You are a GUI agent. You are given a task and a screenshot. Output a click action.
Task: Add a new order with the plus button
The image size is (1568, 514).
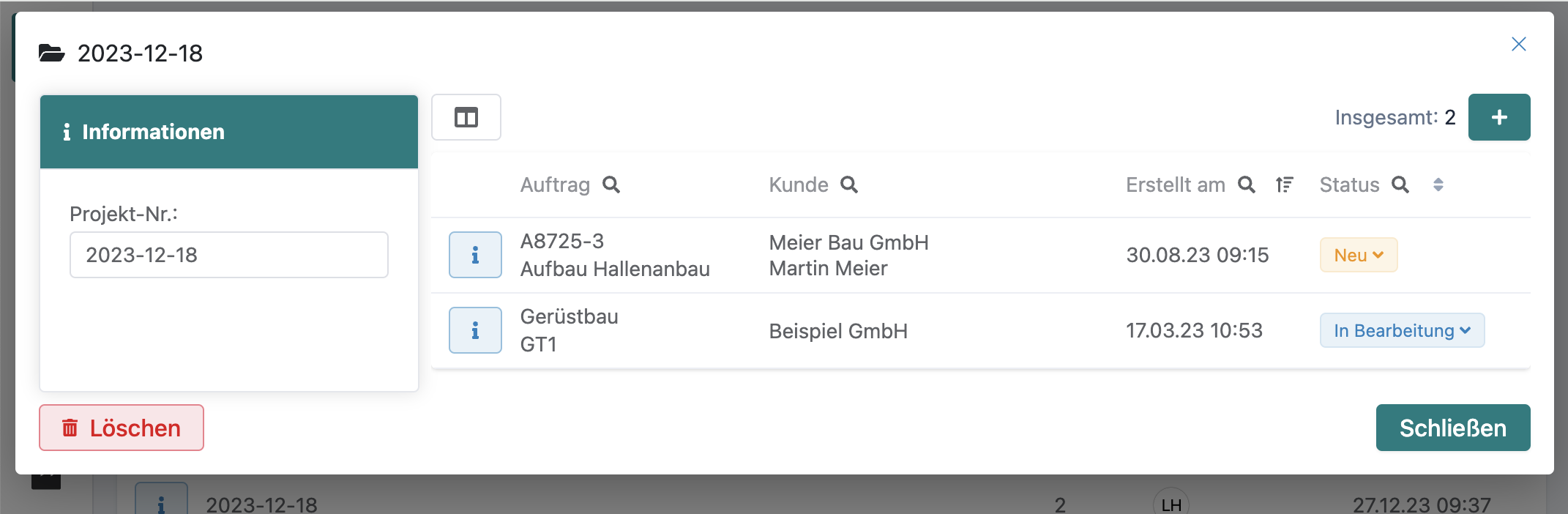tap(1499, 116)
